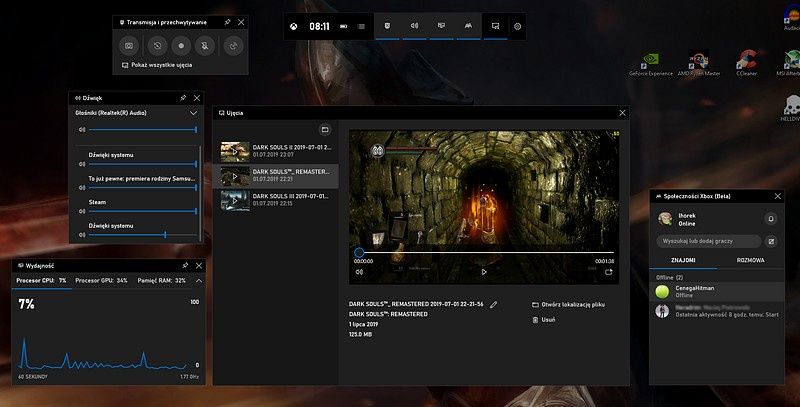Pin the Wydajność performance widget

click(x=185, y=265)
